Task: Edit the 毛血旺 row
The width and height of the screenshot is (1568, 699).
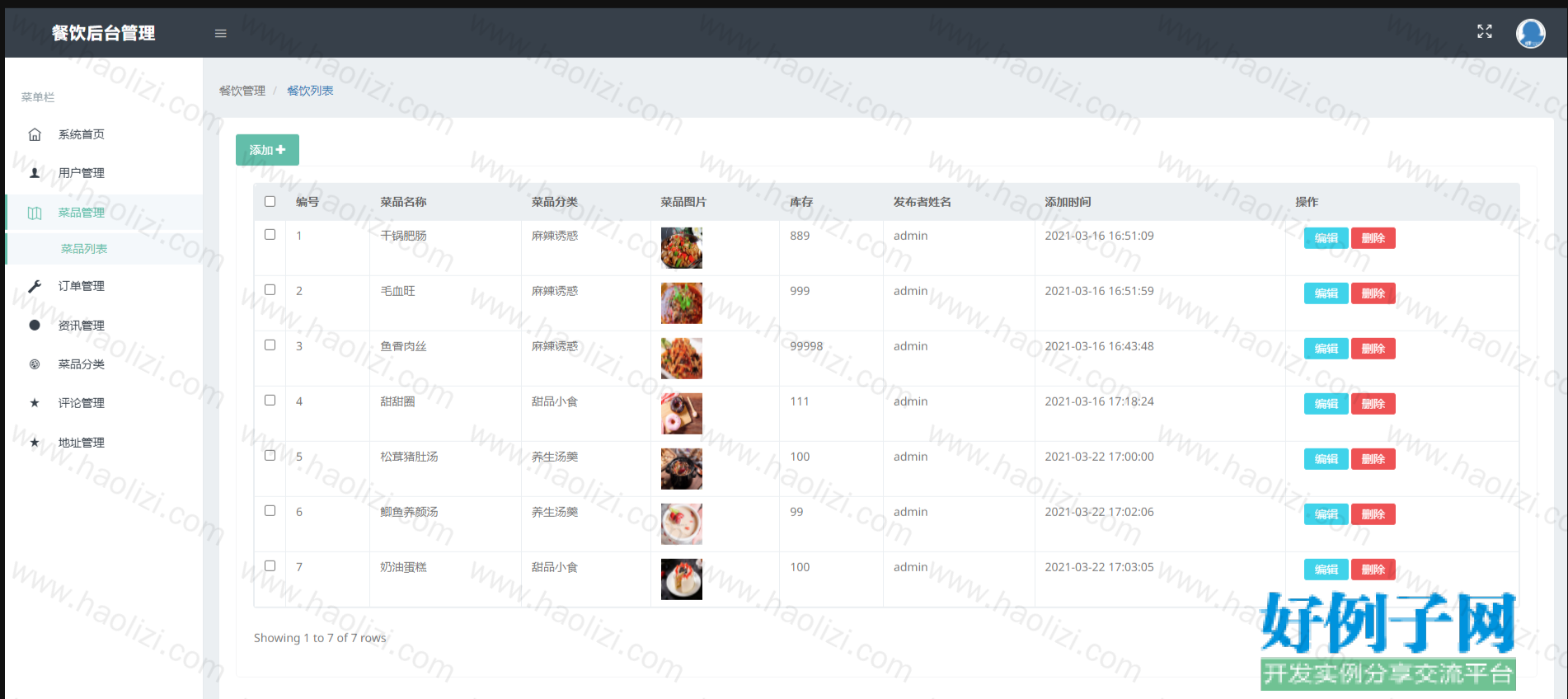Action: coord(1326,293)
